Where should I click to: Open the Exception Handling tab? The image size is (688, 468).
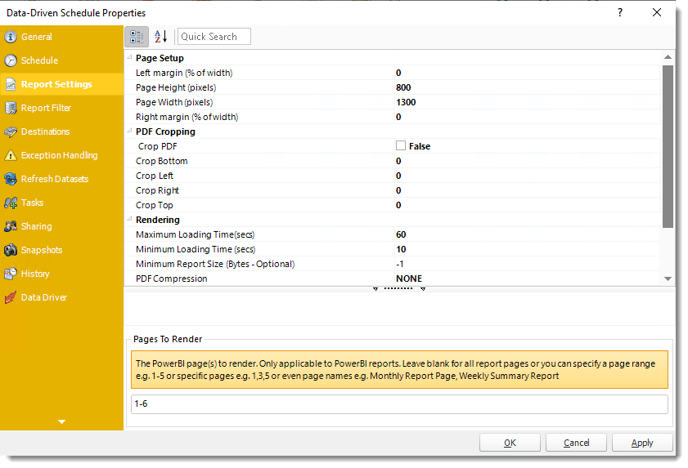click(62, 155)
